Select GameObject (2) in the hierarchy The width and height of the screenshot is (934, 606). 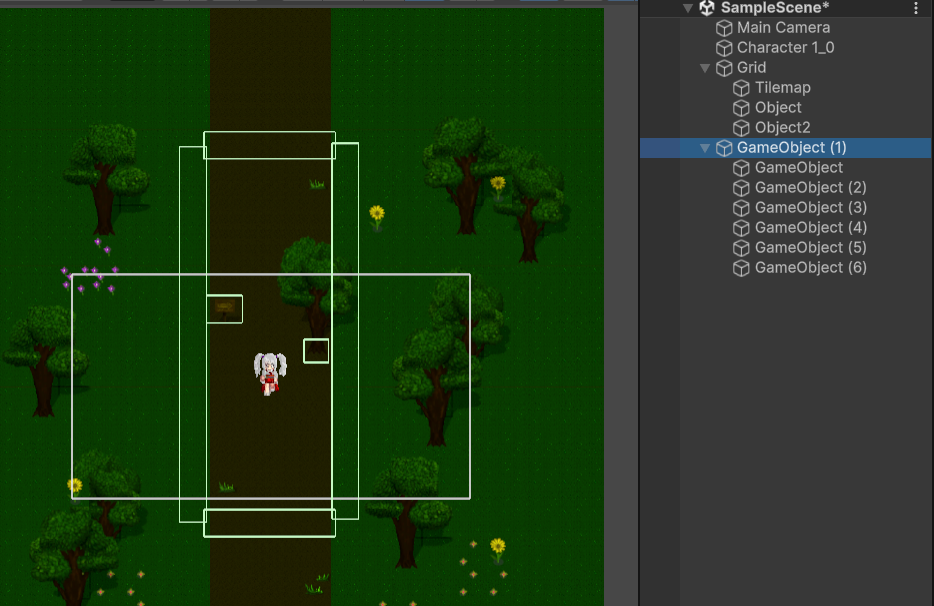811,188
